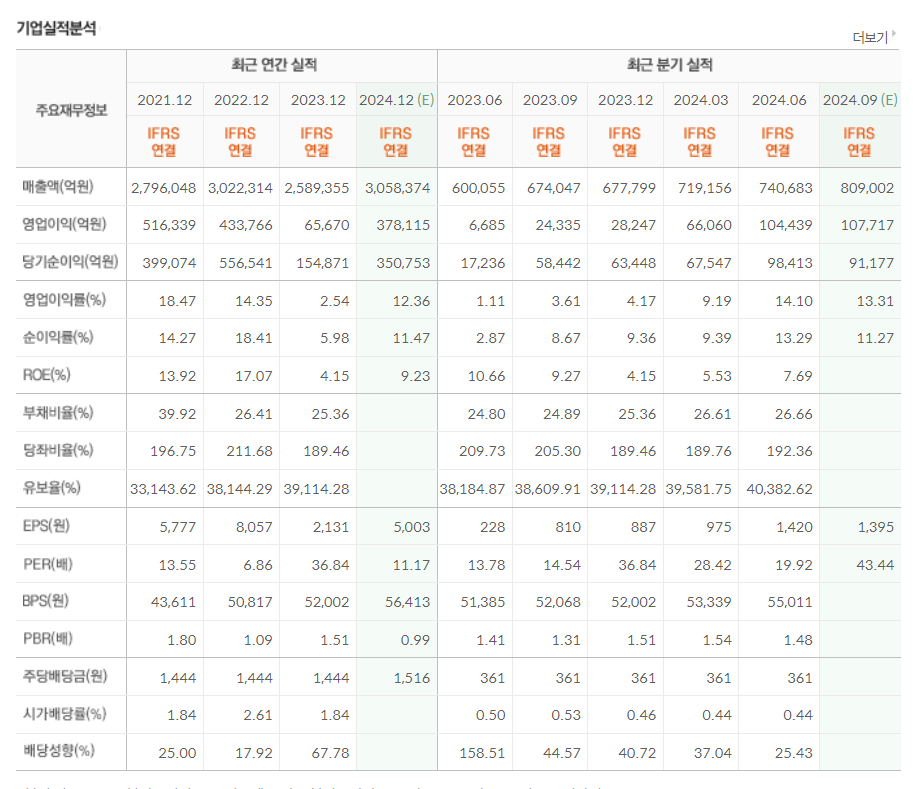Click the 배당성향(%) row label
The width and height of the screenshot is (918, 789).
[59, 751]
